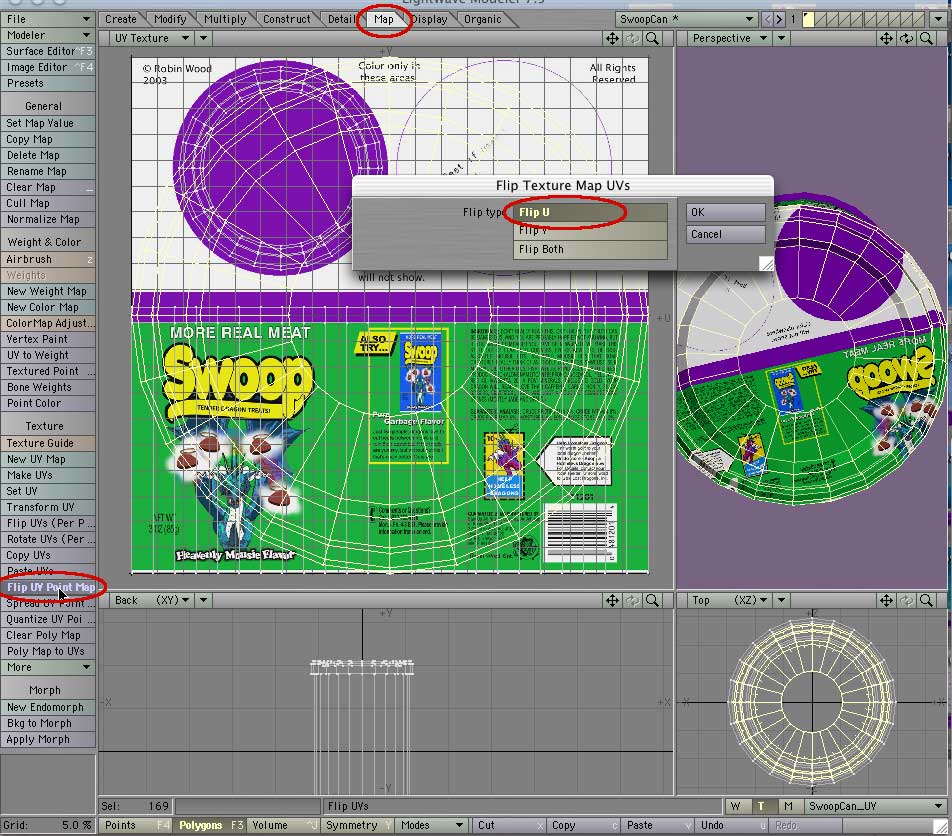Click the Make UVs button
The image size is (952, 836).
48,475
